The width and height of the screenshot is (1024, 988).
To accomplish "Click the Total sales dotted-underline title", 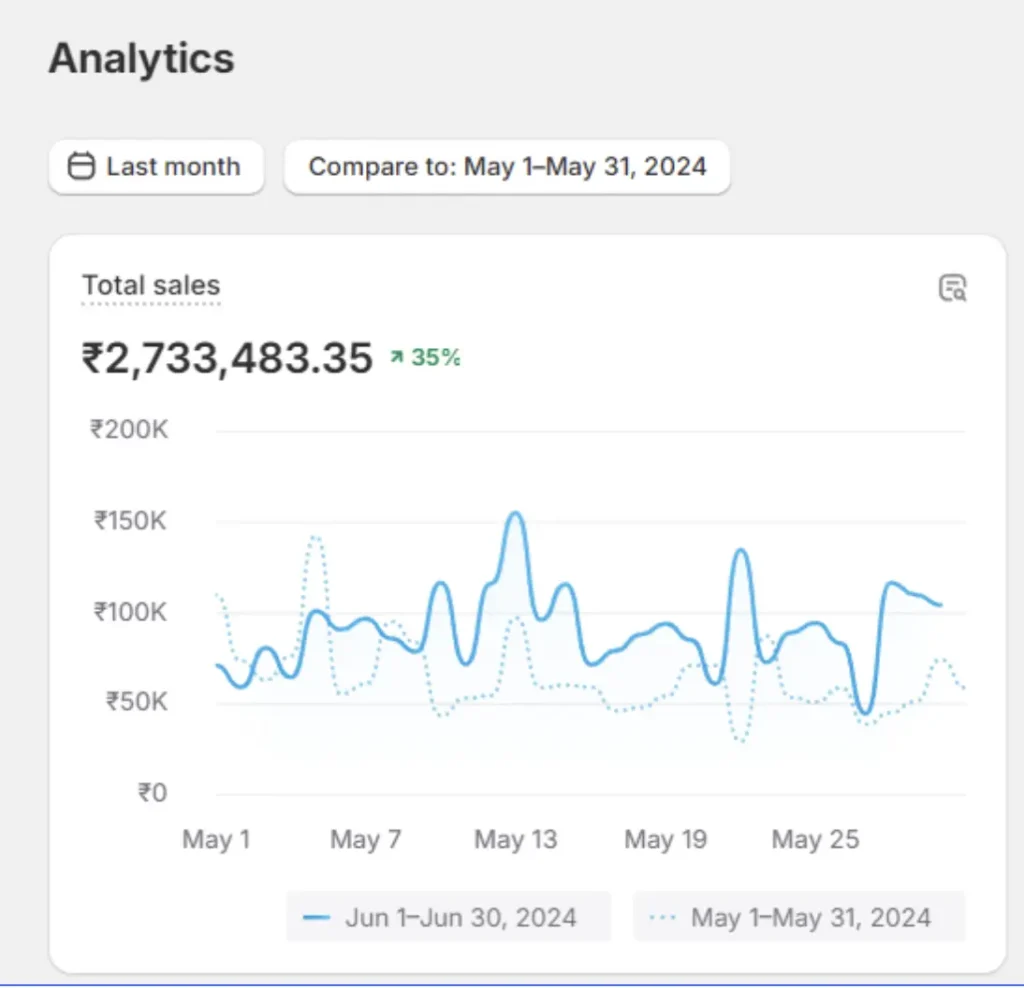I will click(x=151, y=286).
